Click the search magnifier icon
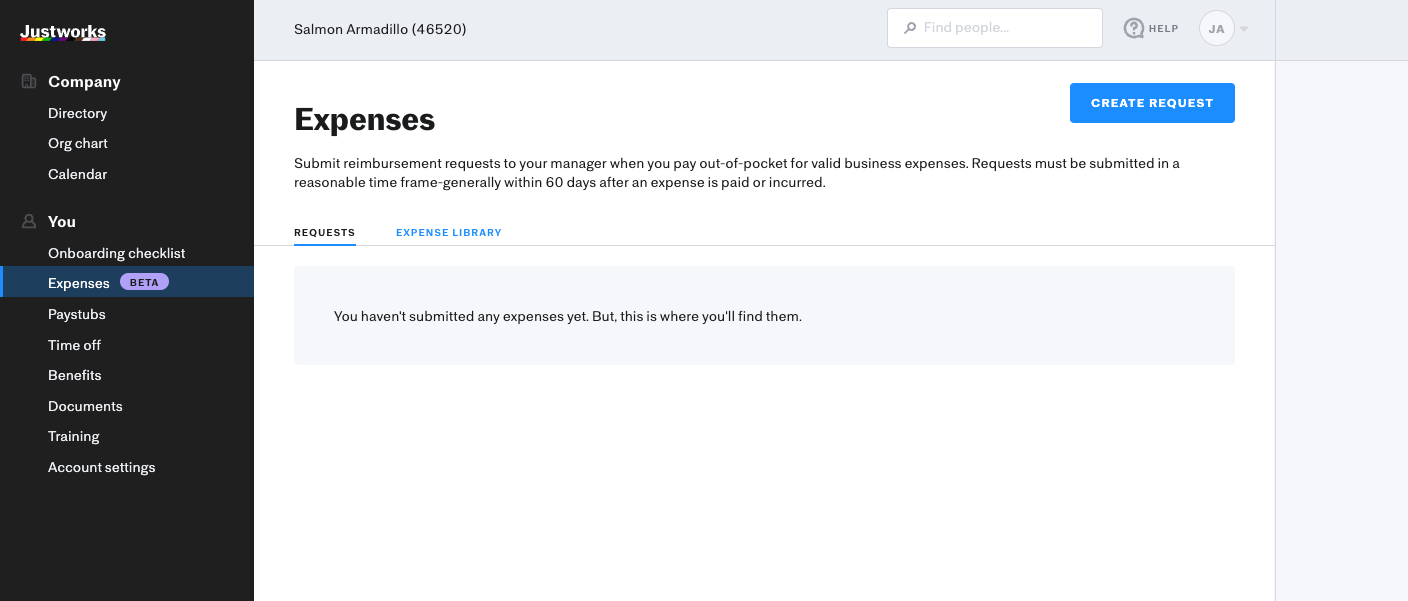This screenshot has width=1408, height=601. tap(910, 28)
